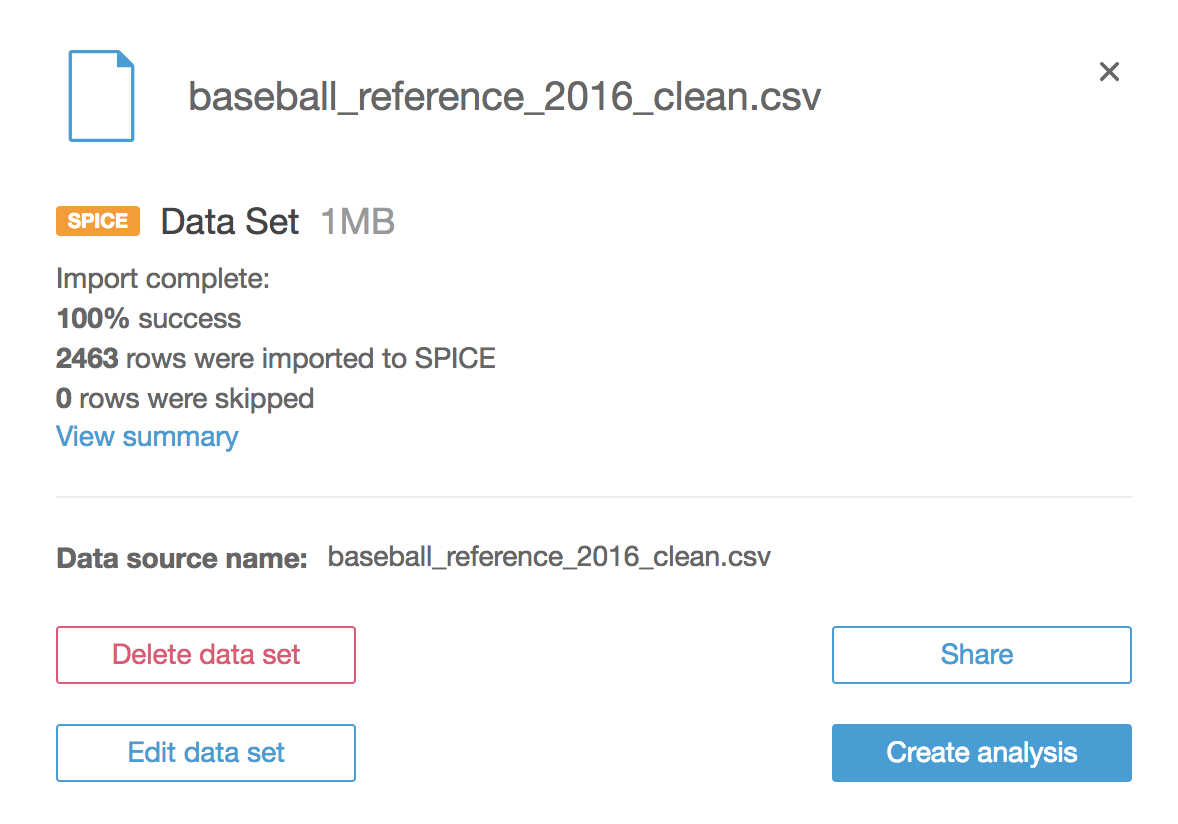This screenshot has width=1178, height=824.
Task: Click the word SPICE in imported rows sentence
Action: tap(457, 358)
